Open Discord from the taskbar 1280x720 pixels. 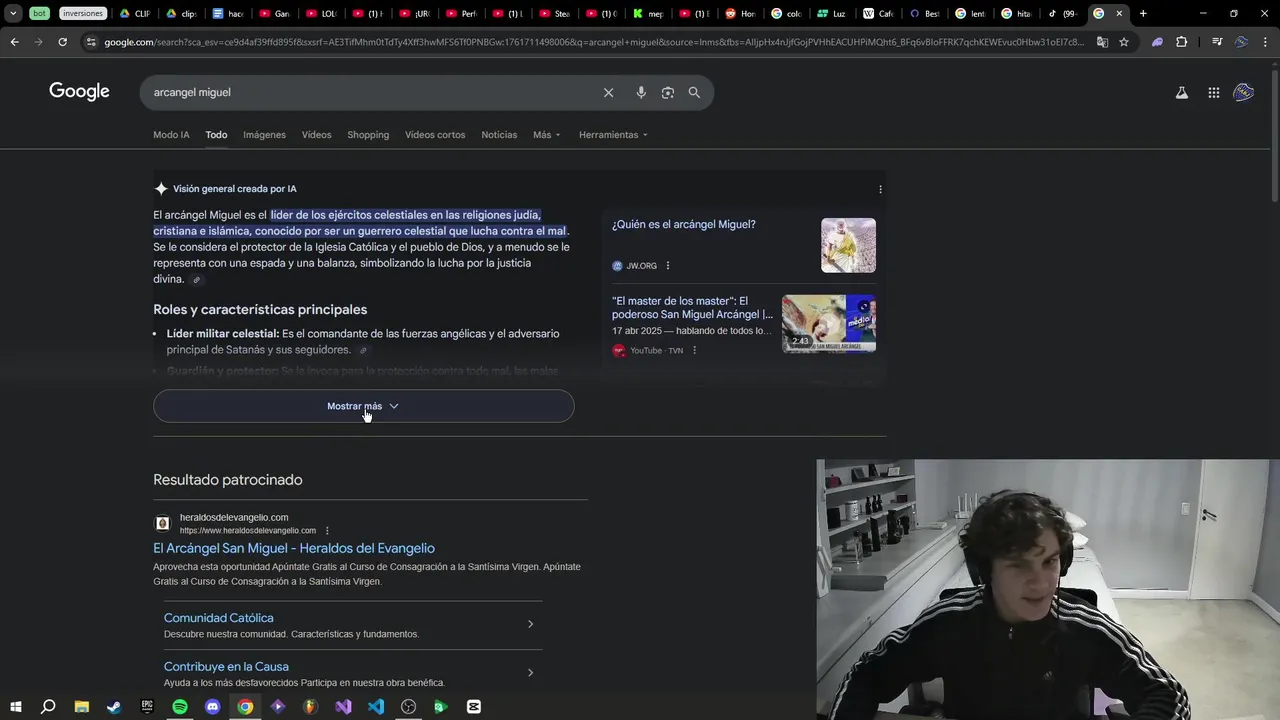(x=212, y=707)
